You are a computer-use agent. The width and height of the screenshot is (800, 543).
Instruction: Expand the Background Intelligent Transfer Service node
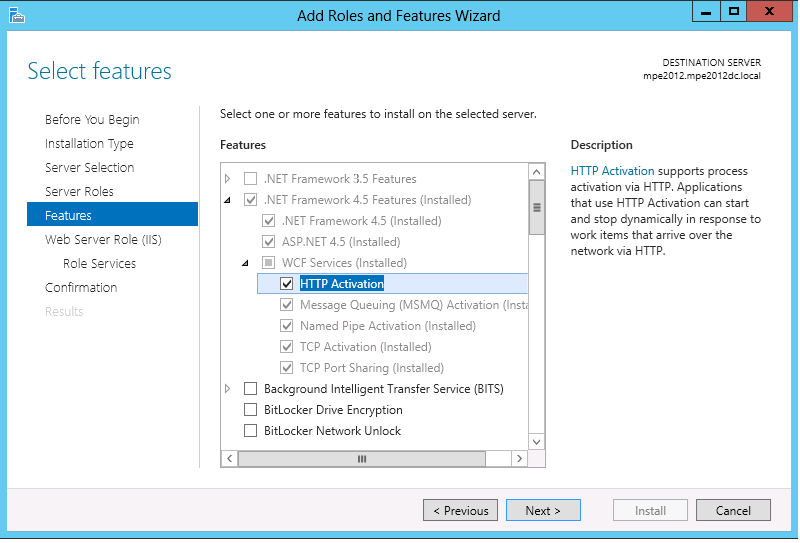tap(228, 388)
